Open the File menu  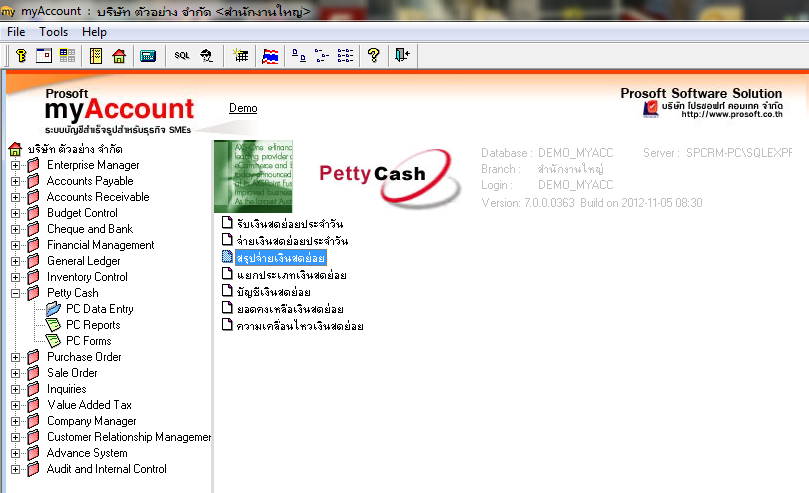(x=16, y=32)
